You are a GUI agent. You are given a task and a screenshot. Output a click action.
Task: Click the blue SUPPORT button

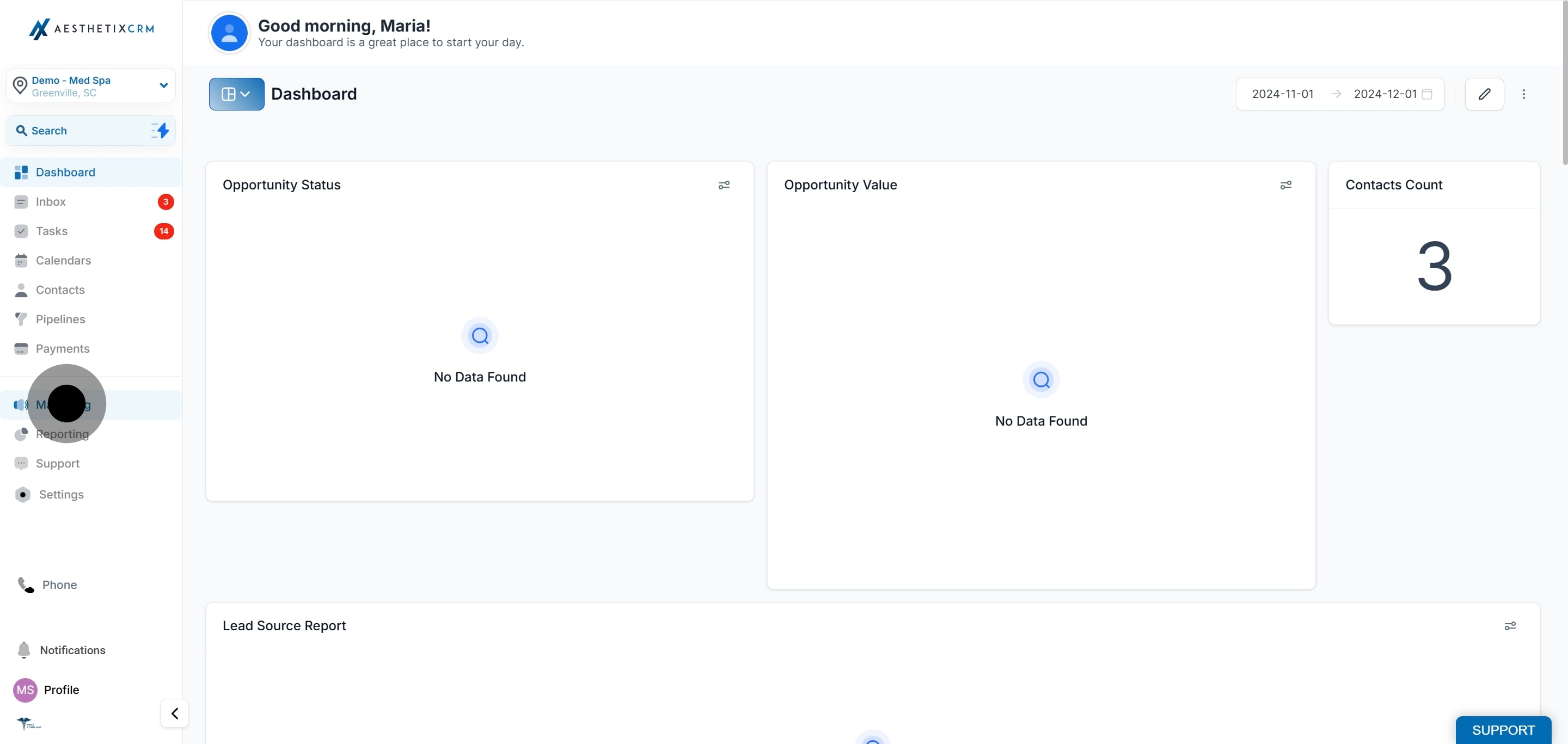[1502, 730]
